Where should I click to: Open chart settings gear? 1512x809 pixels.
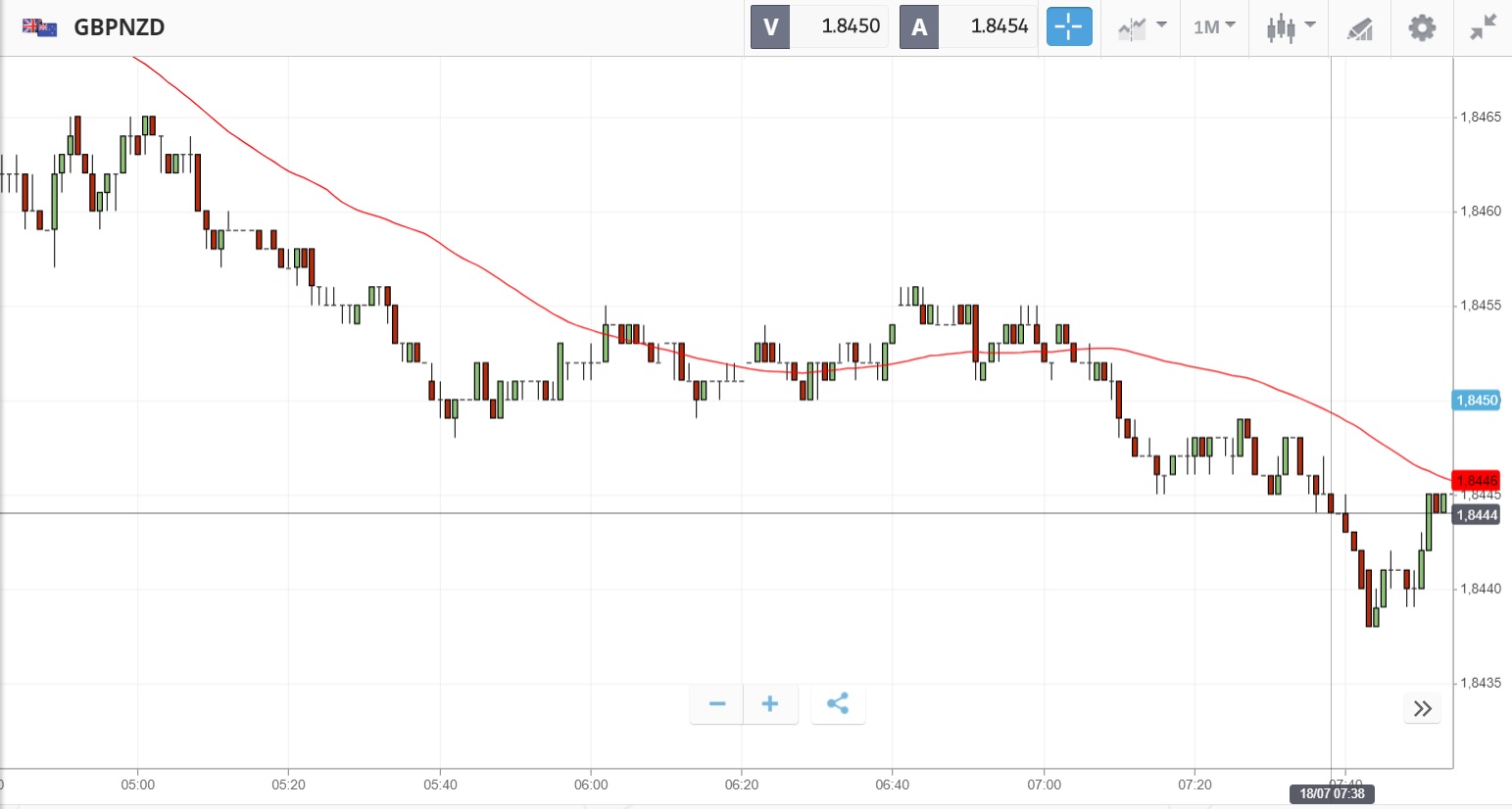pos(1422,27)
